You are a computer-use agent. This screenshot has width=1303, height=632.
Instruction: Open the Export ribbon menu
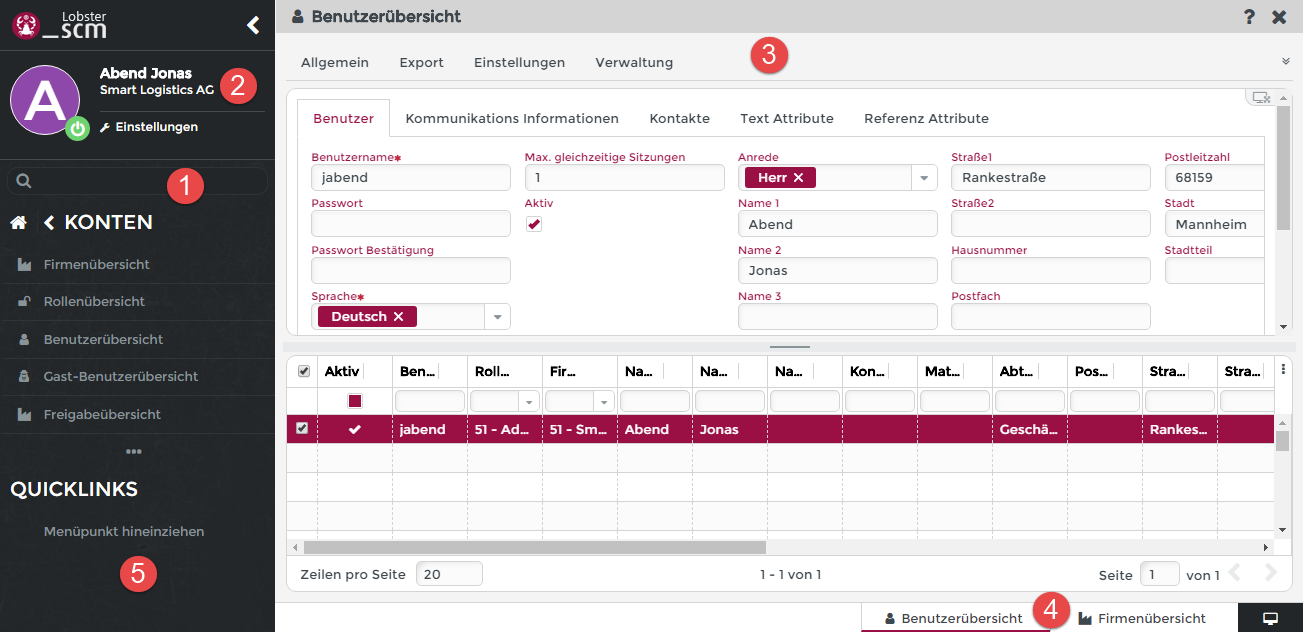point(421,62)
